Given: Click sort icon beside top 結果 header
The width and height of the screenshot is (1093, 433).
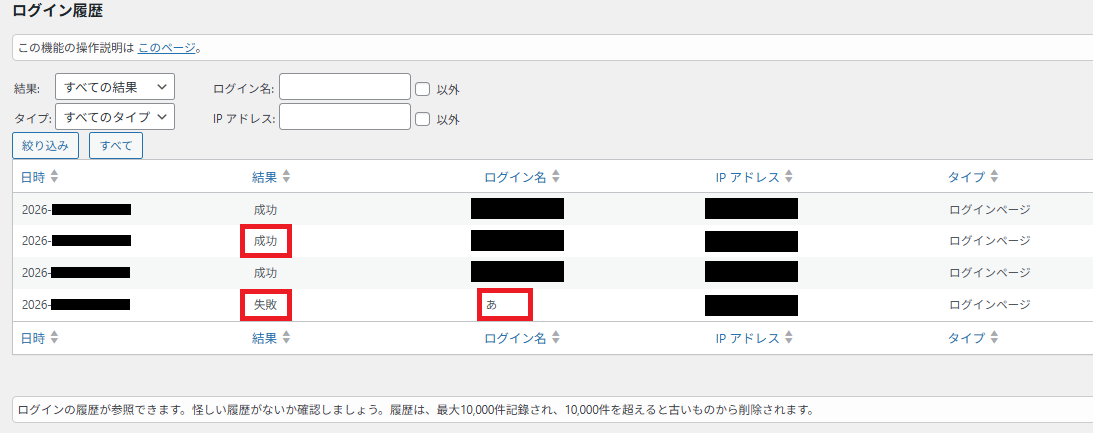Looking at the screenshot, I should (x=286, y=177).
